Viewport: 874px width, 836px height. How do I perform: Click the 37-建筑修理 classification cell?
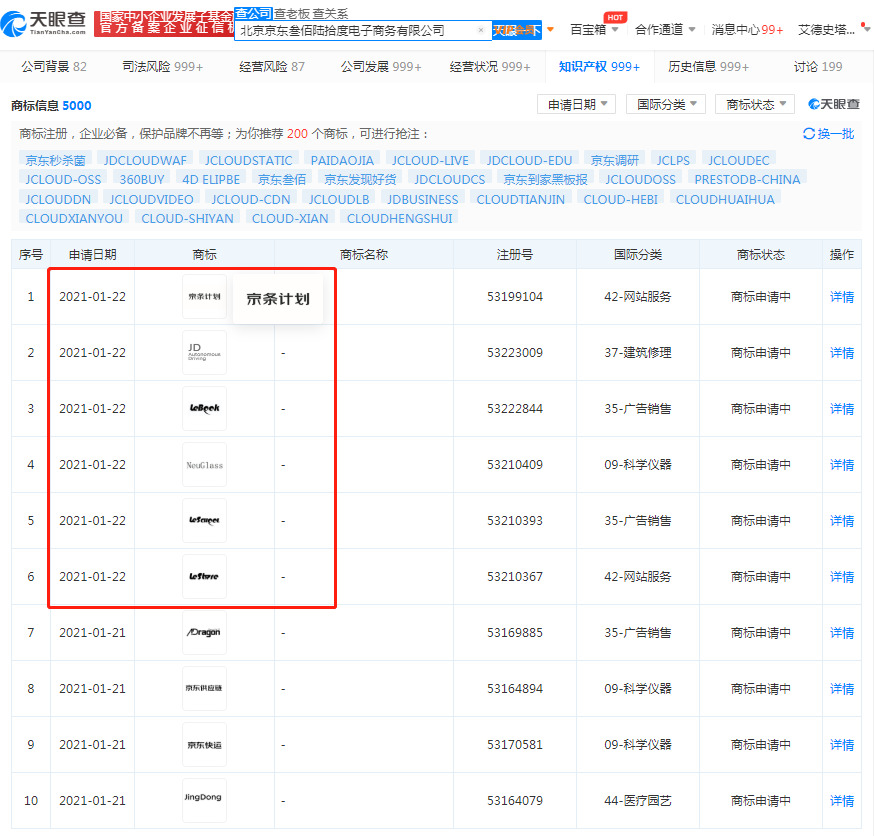pos(638,353)
